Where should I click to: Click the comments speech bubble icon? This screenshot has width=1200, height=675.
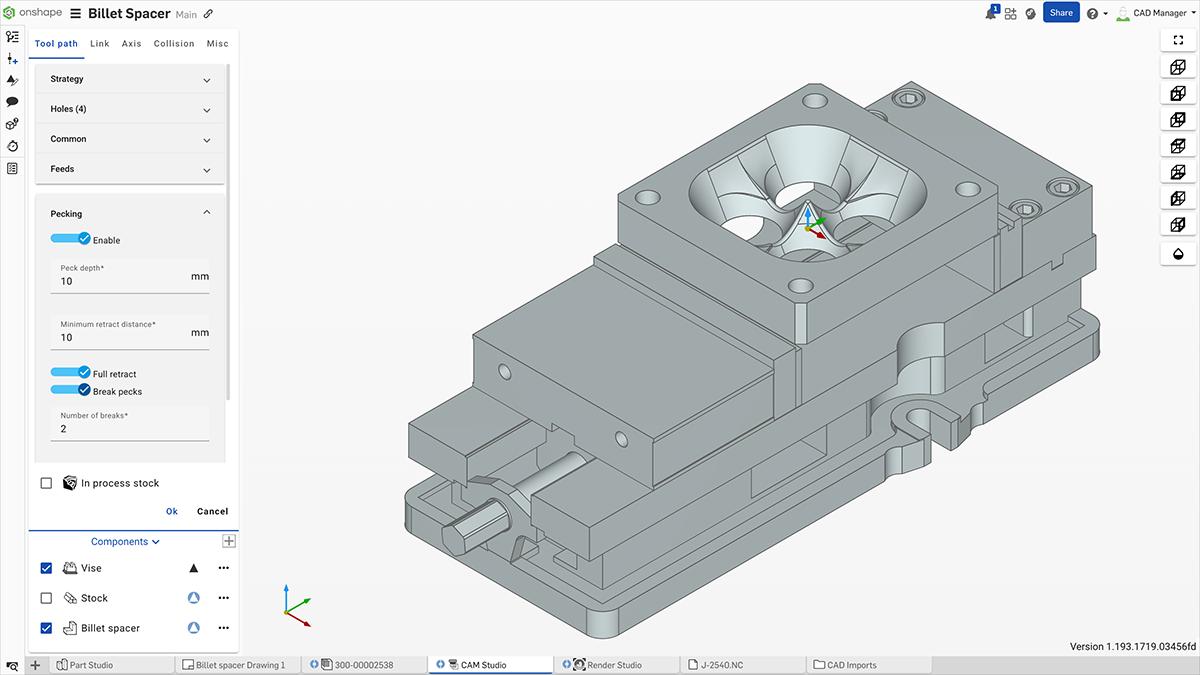(x=12, y=101)
